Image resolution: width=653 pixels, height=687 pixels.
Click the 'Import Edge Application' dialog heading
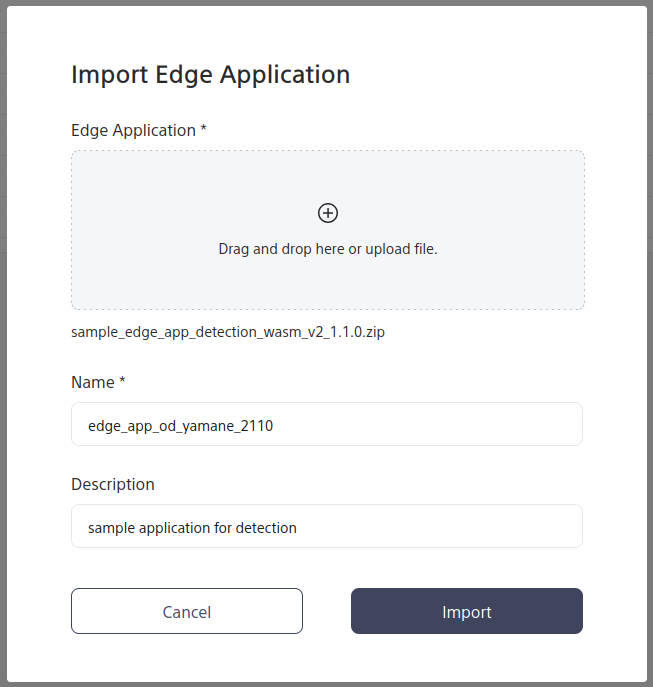(x=210, y=74)
